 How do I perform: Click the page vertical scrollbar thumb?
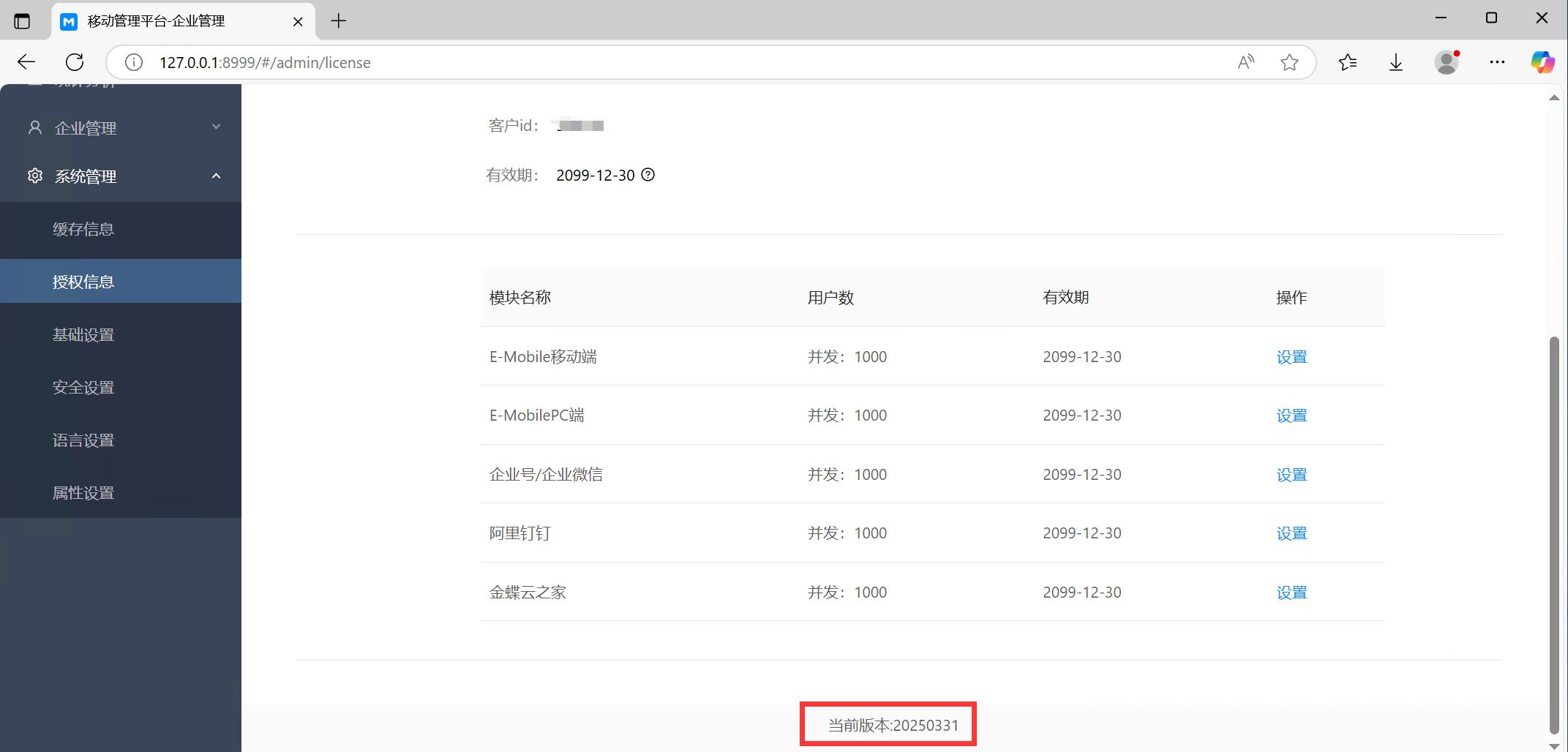(1554, 534)
